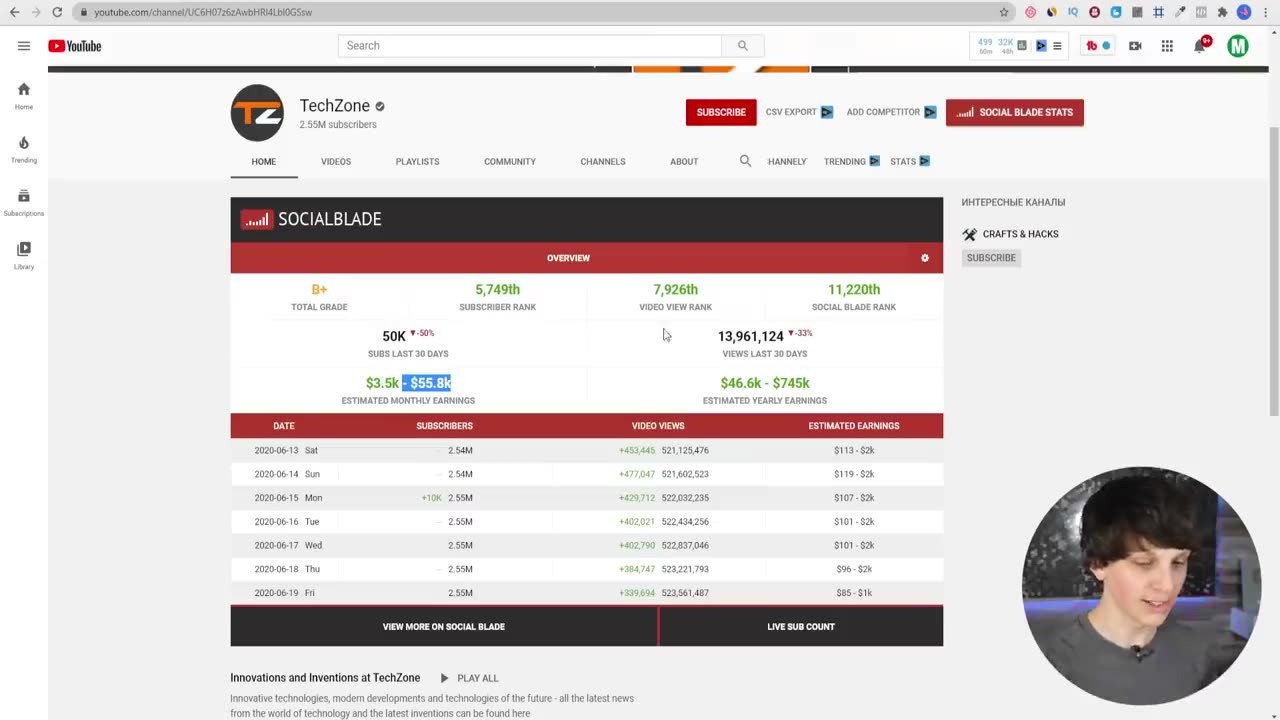This screenshot has width=1280, height=720.
Task: Click the eyedropper extension icon
Action: (x=1180, y=12)
